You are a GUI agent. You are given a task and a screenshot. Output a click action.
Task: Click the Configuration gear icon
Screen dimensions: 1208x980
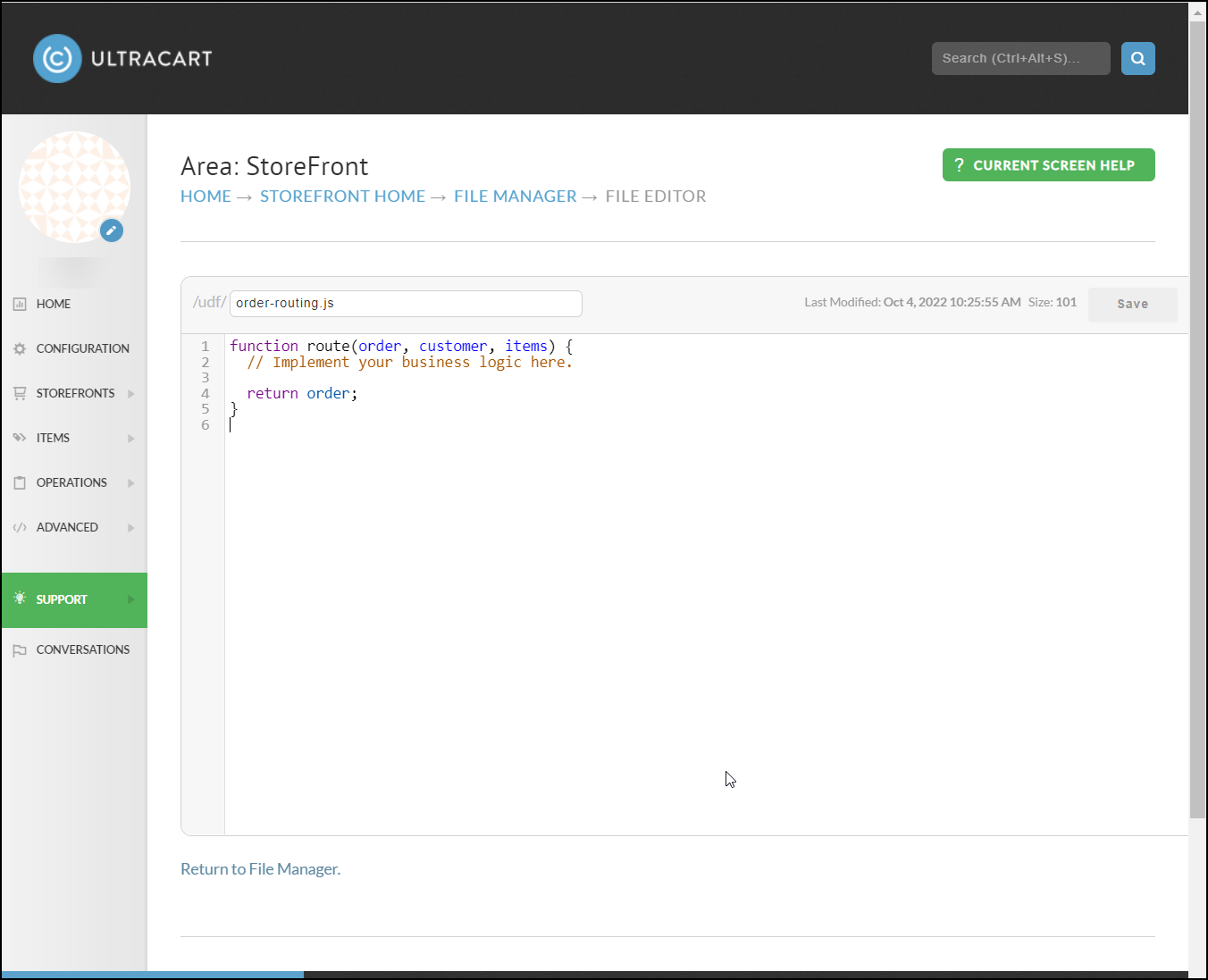point(20,348)
